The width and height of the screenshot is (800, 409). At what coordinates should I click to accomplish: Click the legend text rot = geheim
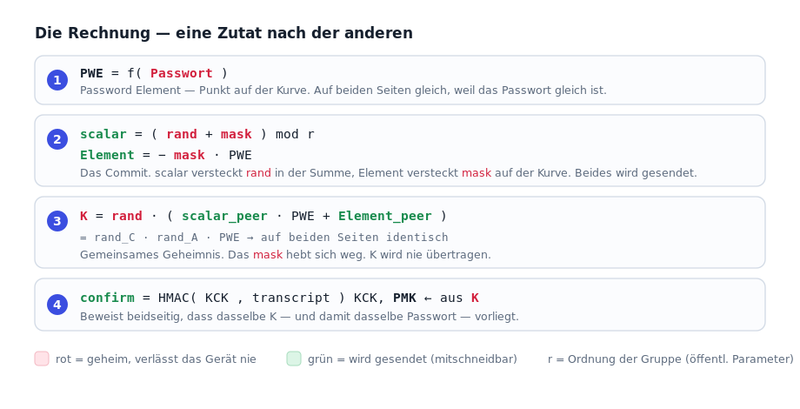point(156,359)
